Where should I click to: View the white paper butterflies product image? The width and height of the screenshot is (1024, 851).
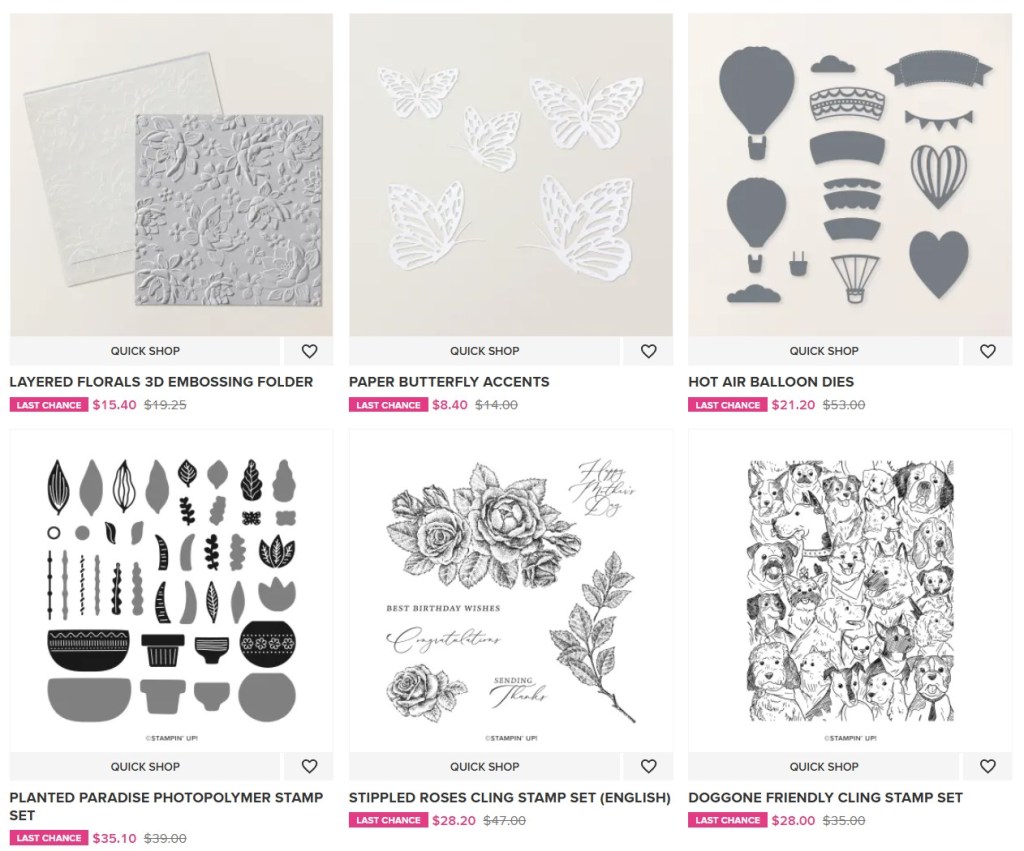(511, 175)
